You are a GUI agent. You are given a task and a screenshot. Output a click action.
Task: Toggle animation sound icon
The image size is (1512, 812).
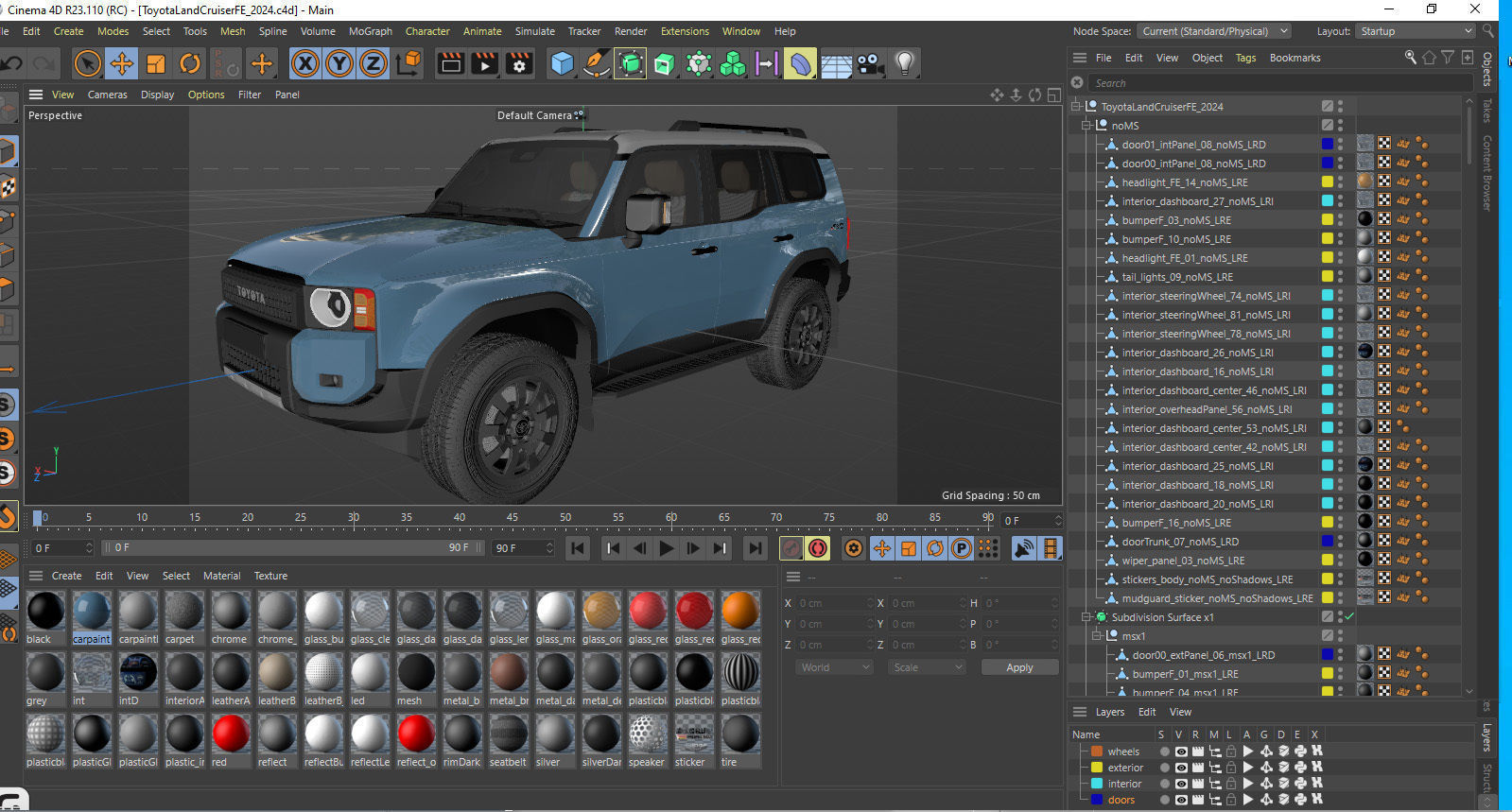(x=1024, y=548)
